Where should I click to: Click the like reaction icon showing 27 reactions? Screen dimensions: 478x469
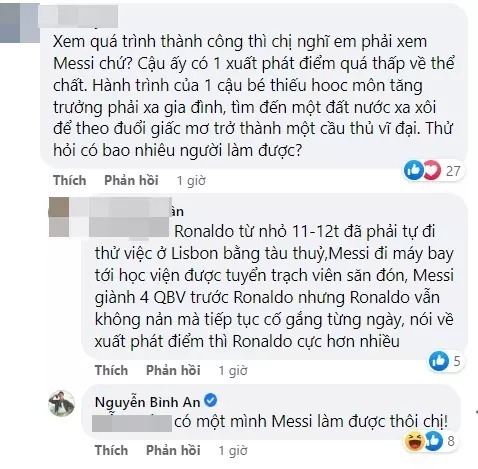[413, 170]
